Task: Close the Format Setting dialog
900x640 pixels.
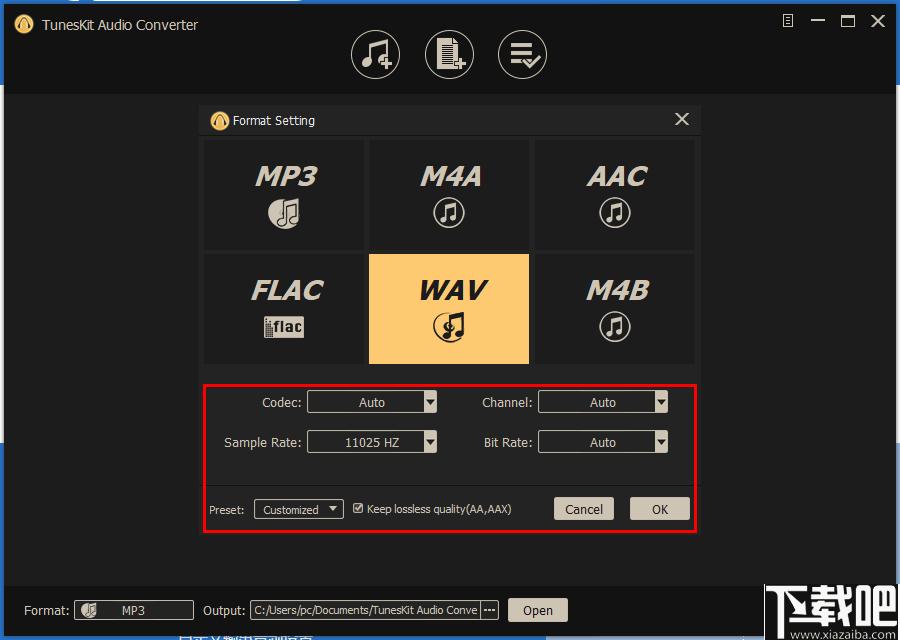Action: click(681, 119)
